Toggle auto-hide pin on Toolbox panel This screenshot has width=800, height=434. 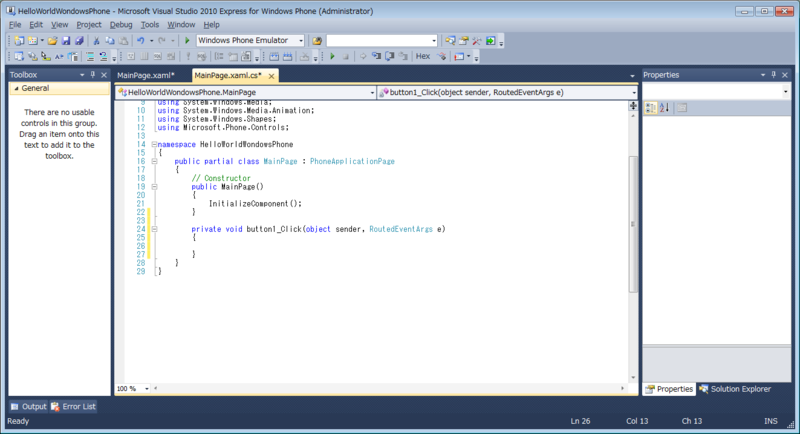93,75
